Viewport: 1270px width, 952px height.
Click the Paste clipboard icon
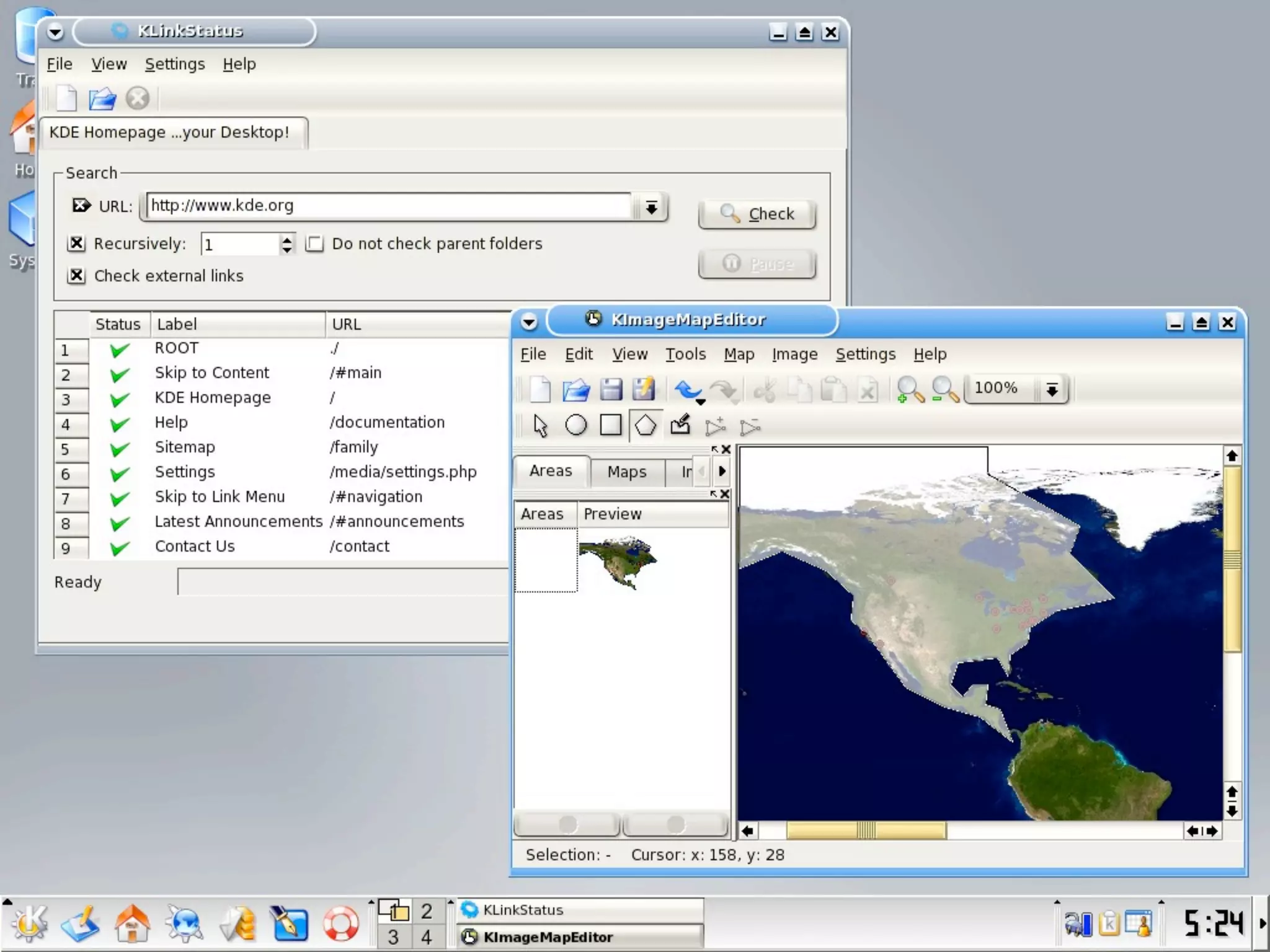pyautogui.click(x=833, y=390)
